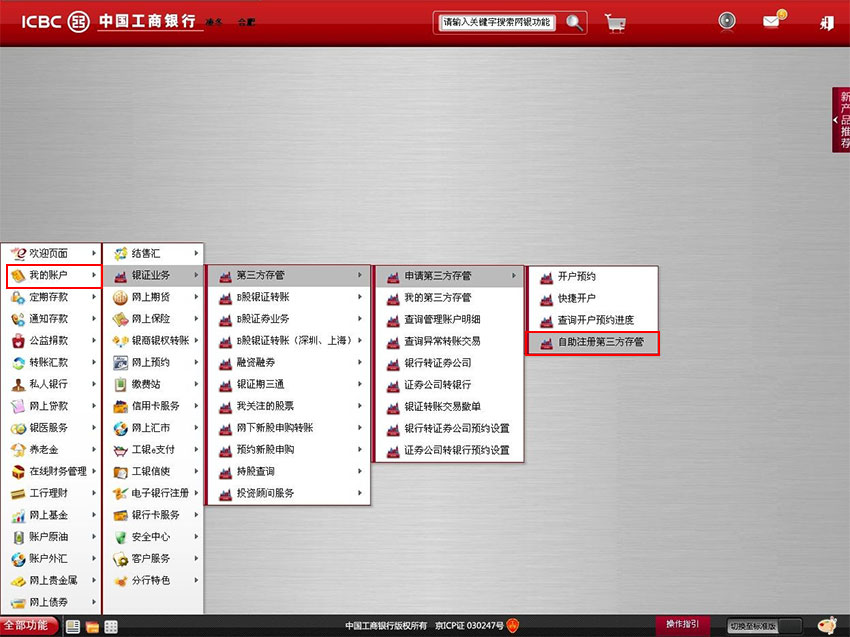Click the chart icon beside 网上基金
Image resolution: width=850 pixels, height=637 pixels.
[x=18, y=516]
